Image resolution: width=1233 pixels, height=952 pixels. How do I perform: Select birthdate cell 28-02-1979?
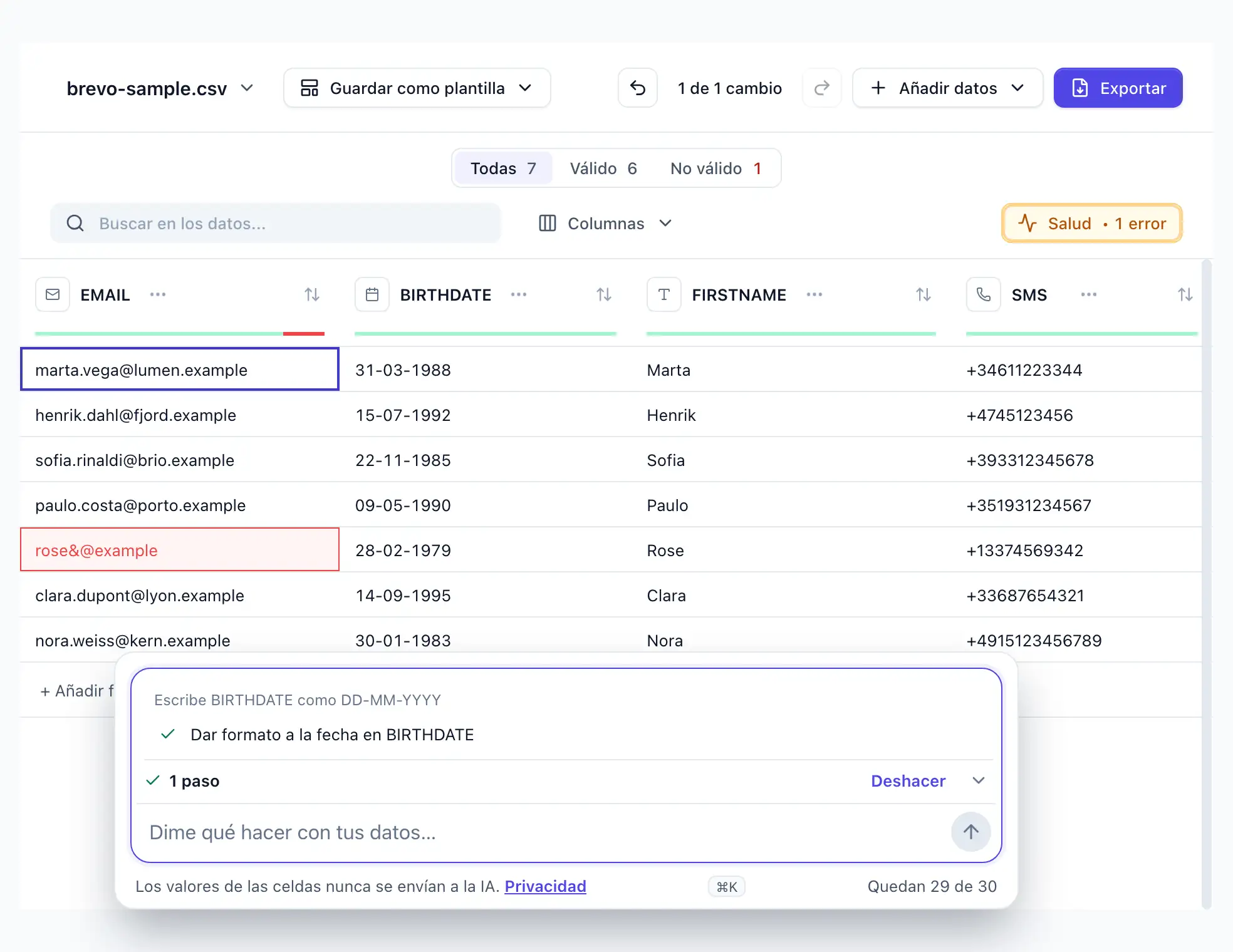486,550
